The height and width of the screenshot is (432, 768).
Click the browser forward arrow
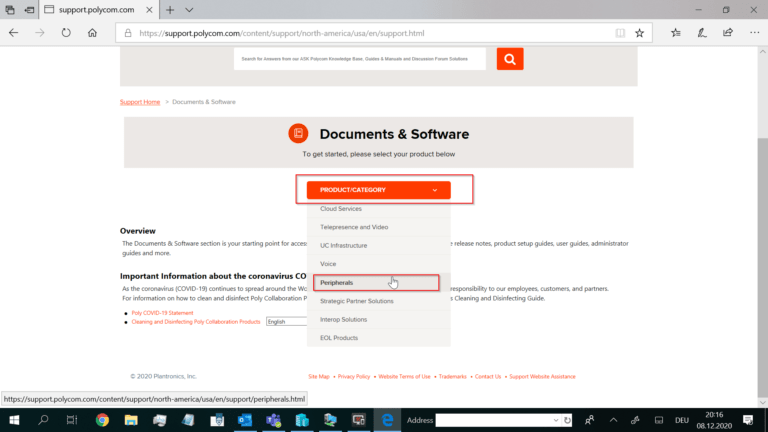[40, 33]
